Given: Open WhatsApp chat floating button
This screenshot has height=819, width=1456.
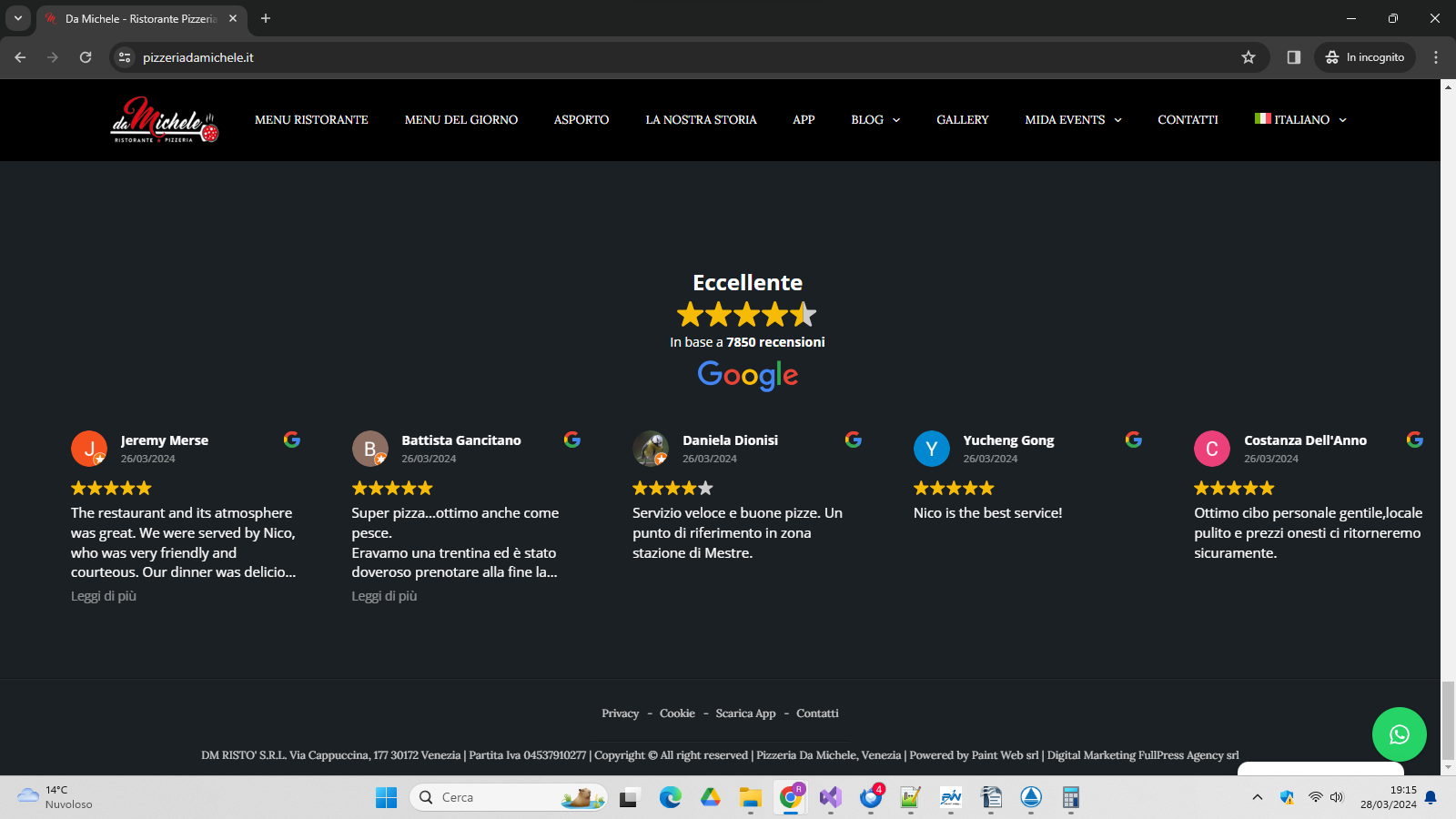Looking at the screenshot, I should pyautogui.click(x=1399, y=734).
